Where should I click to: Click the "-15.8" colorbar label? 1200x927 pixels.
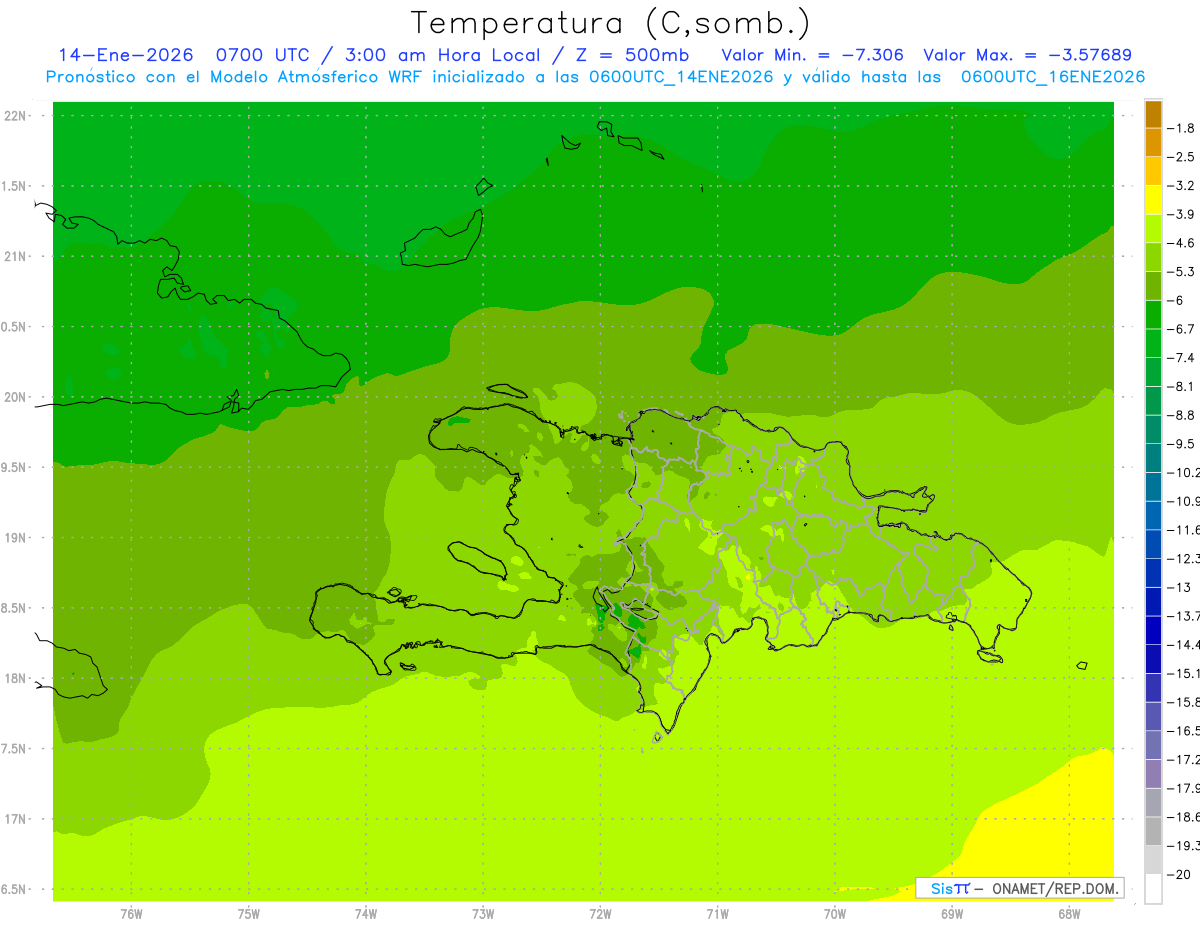(1183, 702)
